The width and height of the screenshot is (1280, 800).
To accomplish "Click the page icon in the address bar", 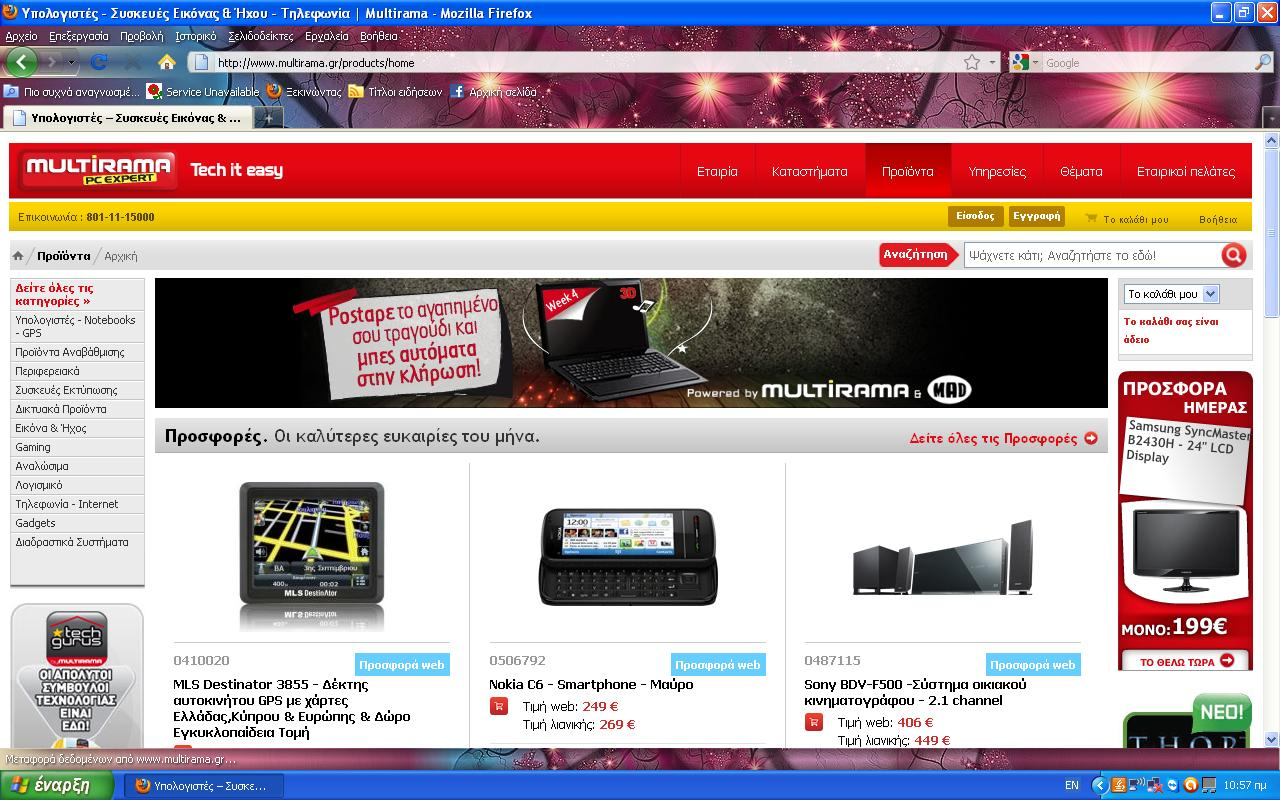I will tap(201, 62).
